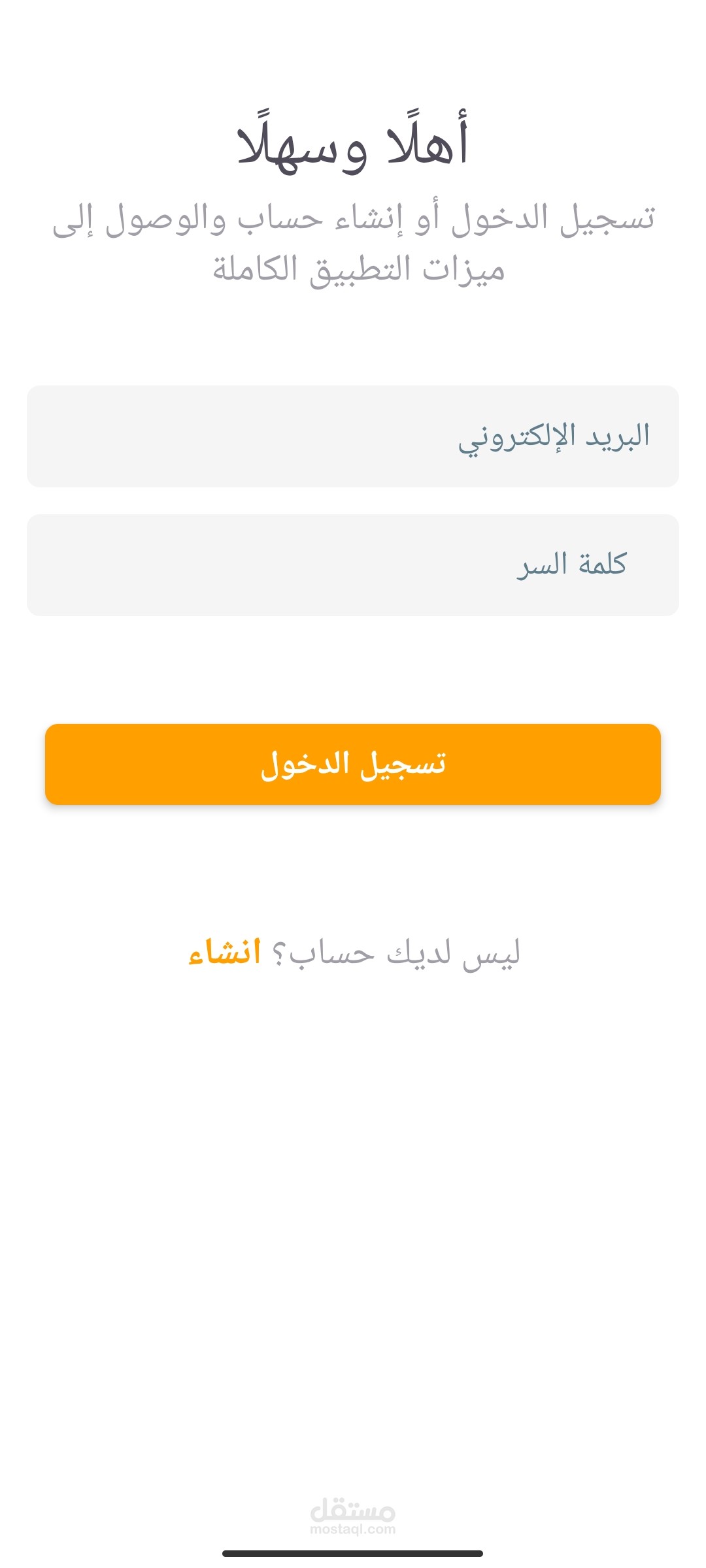This screenshot has height=1568, width=706.
Task: Click the البريد الإلكتروني placeholder text
Action: (554, 436)
